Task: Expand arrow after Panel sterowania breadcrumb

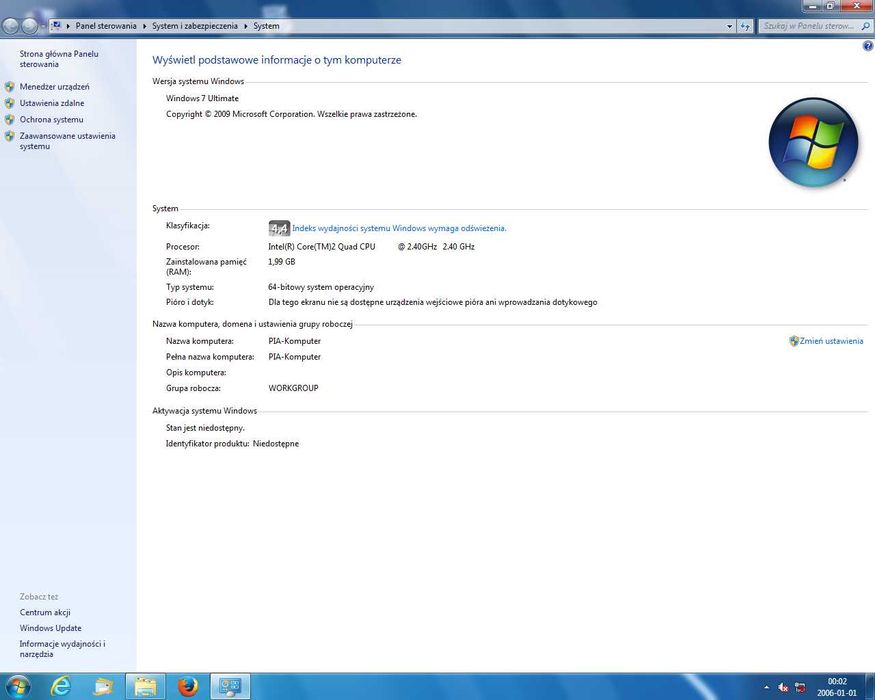Action: 144,26
